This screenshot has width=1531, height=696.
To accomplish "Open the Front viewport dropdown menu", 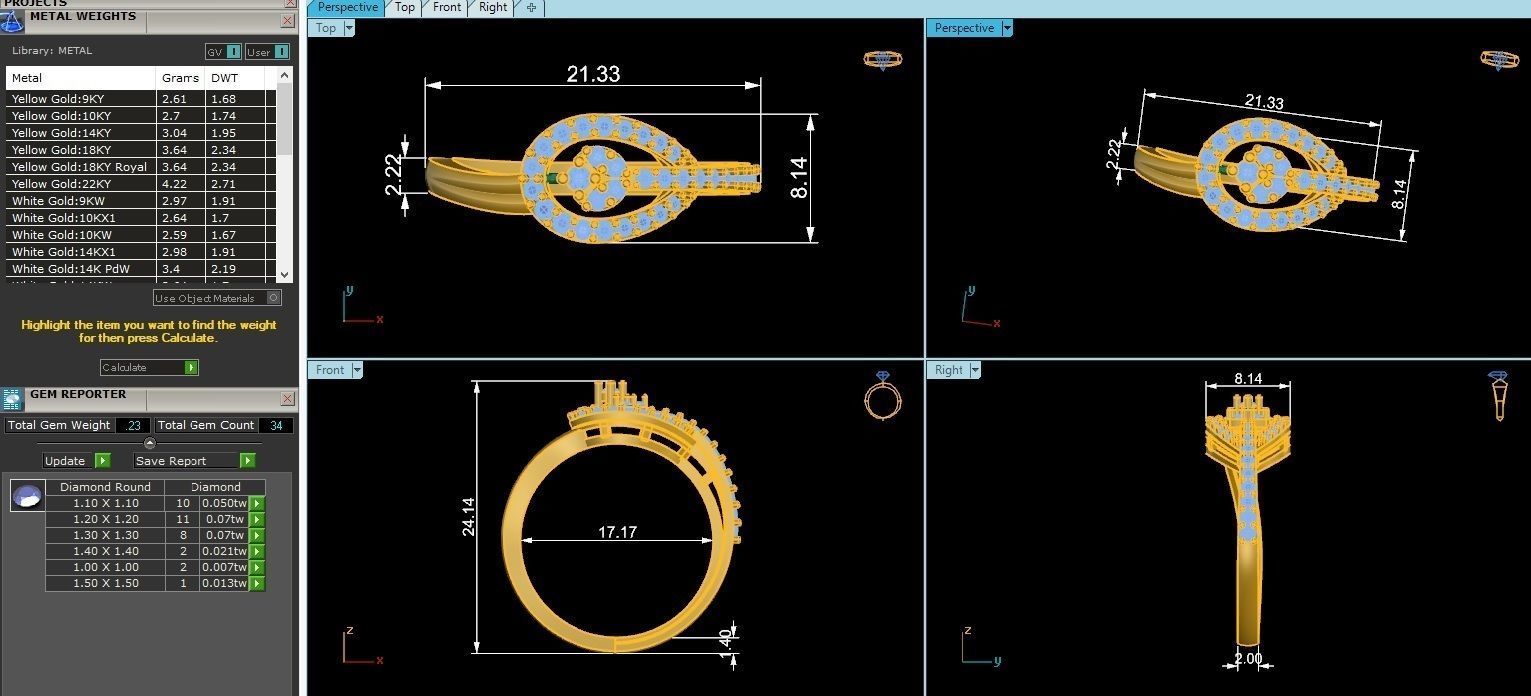I will point(357,370).
